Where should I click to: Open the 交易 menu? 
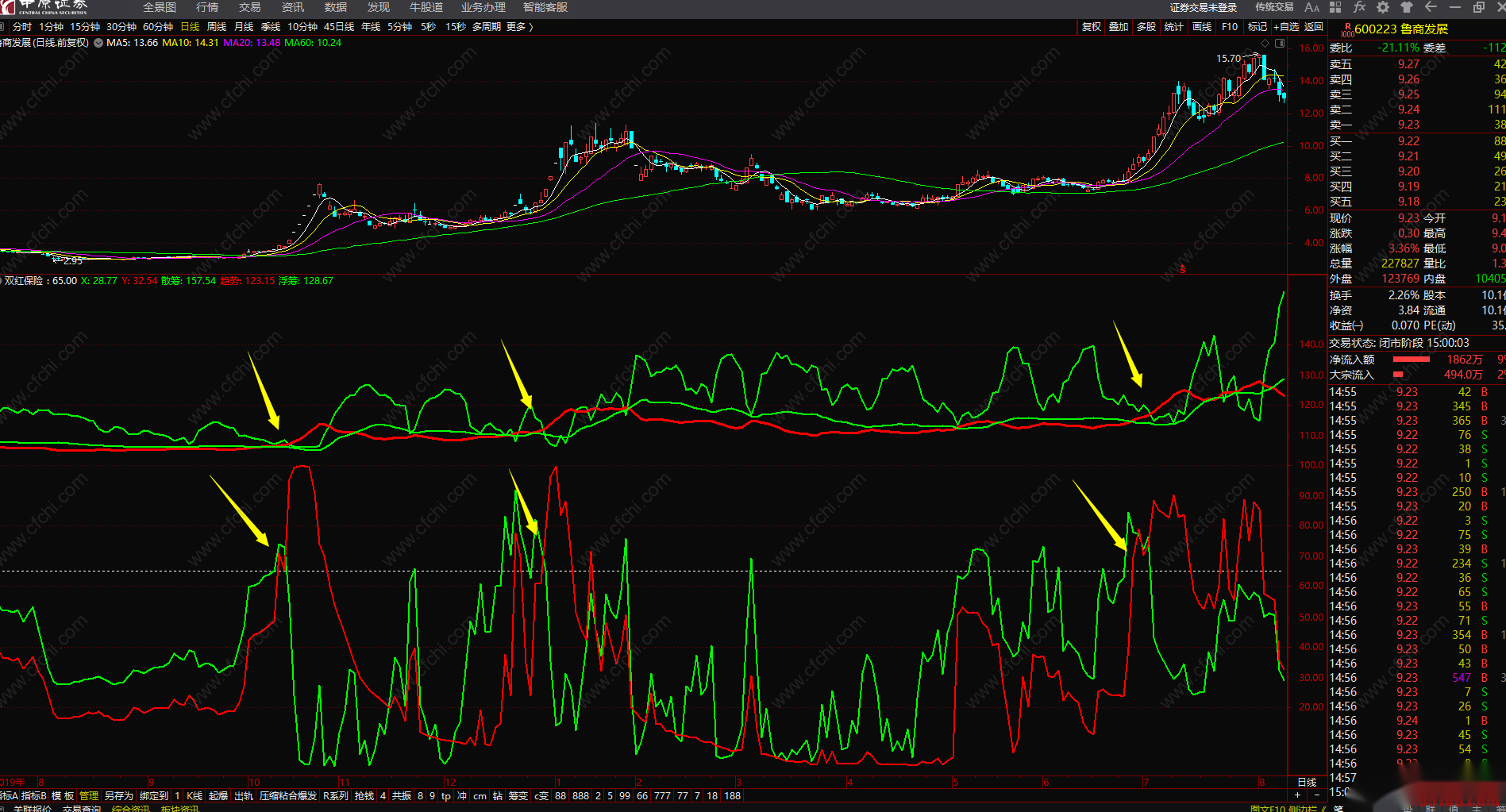point(250,7)
